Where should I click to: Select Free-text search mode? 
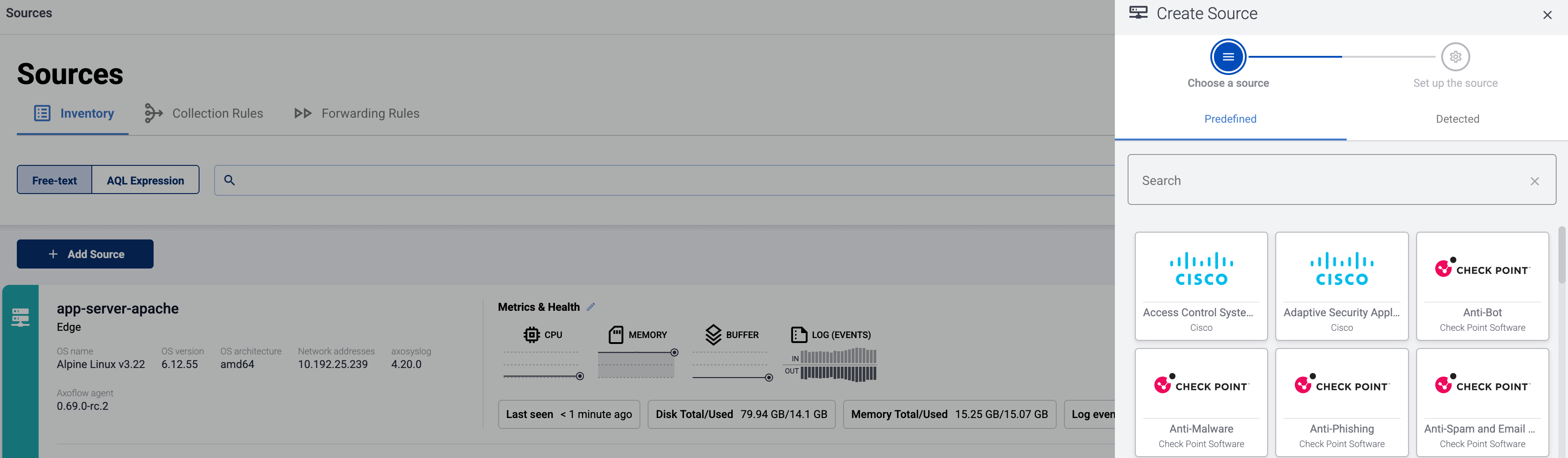(x=54, y=181)
